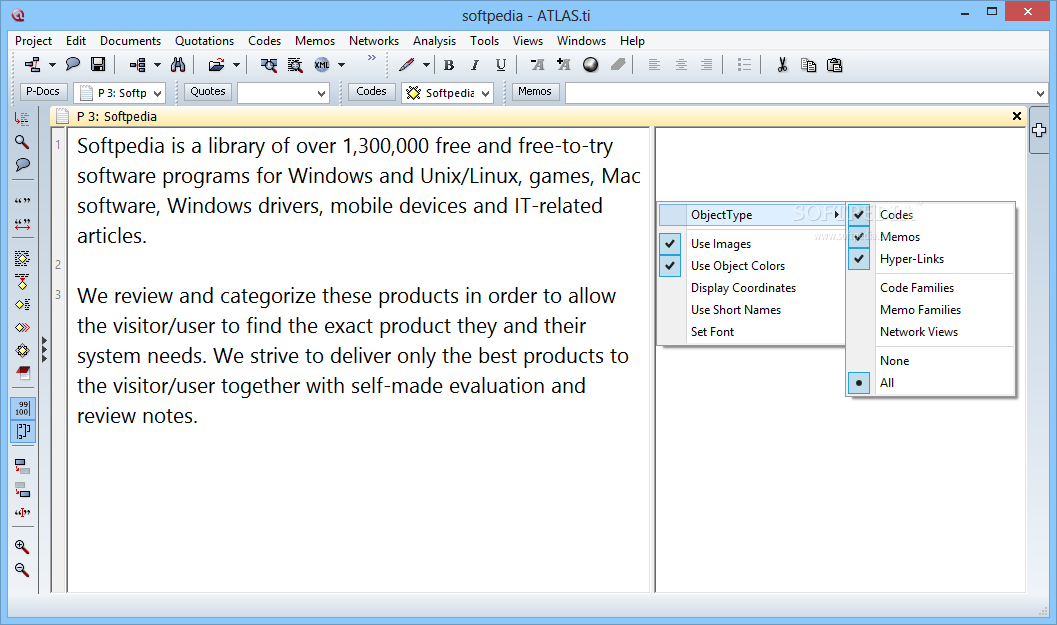Viewport: 1057px width, 625px height.
Task: Click the object crawler magnifier icon
Action: click(x=295, y=65)
